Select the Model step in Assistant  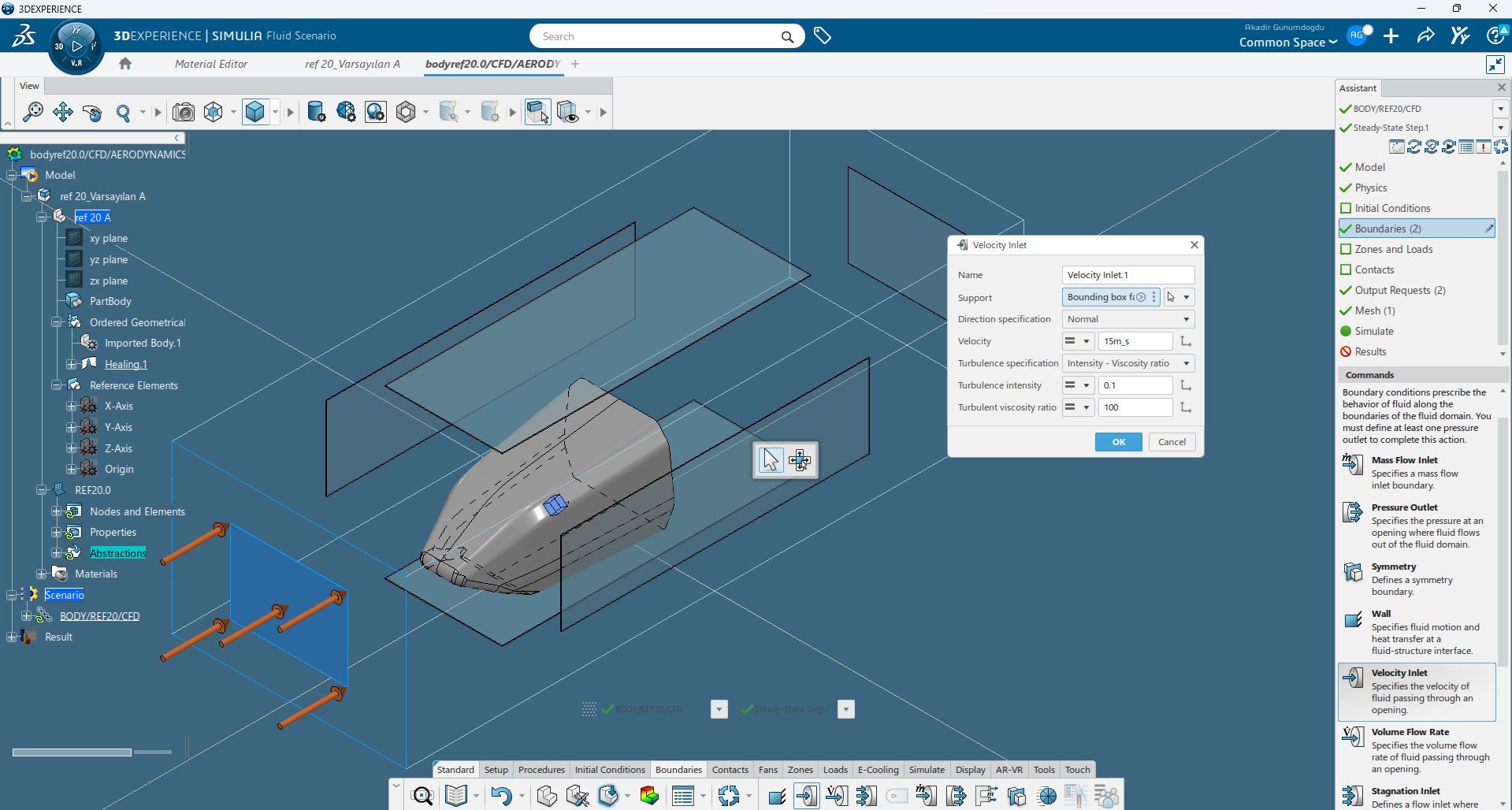[x=1369, y=167]
